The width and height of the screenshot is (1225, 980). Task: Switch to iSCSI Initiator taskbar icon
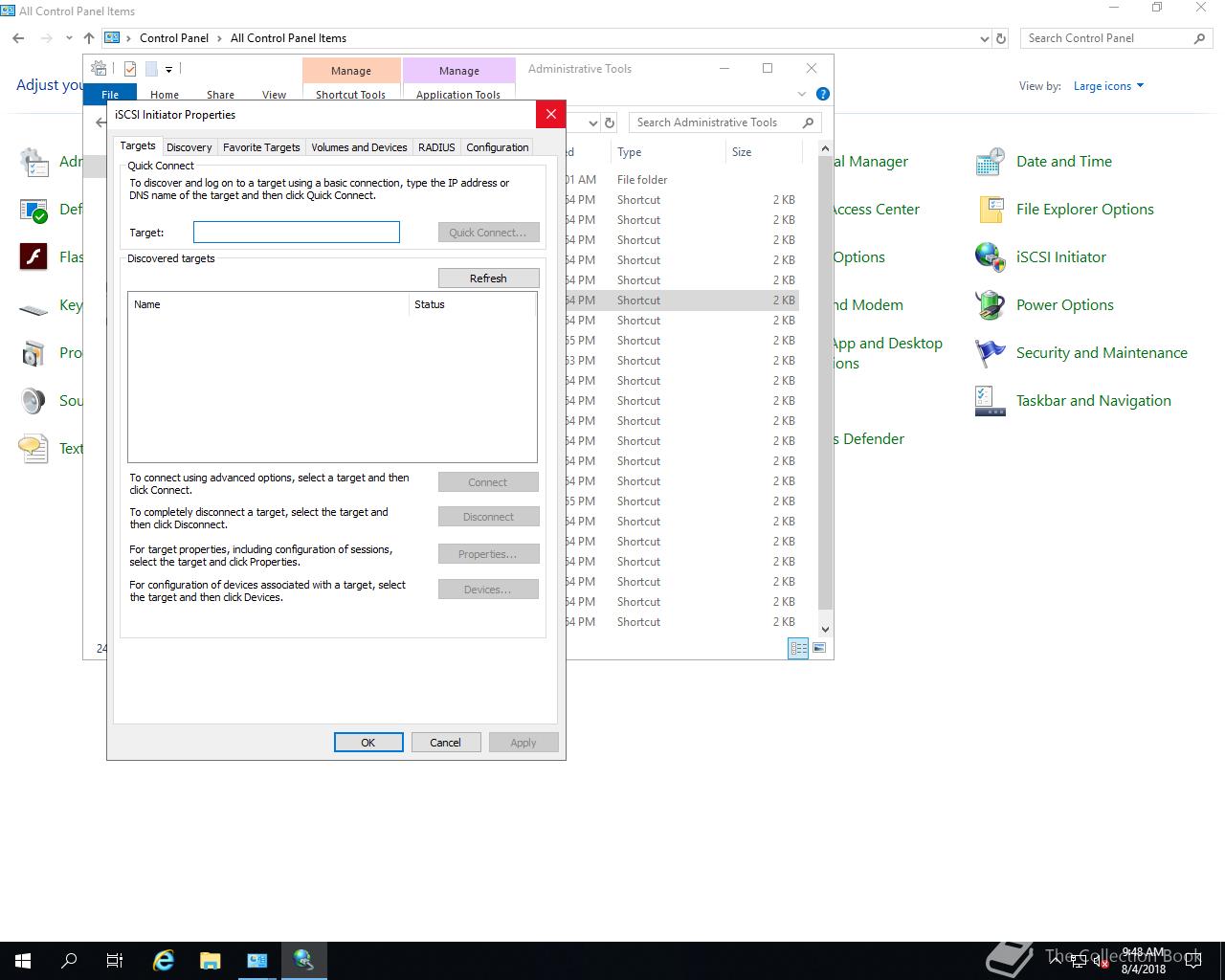[304, 961]
